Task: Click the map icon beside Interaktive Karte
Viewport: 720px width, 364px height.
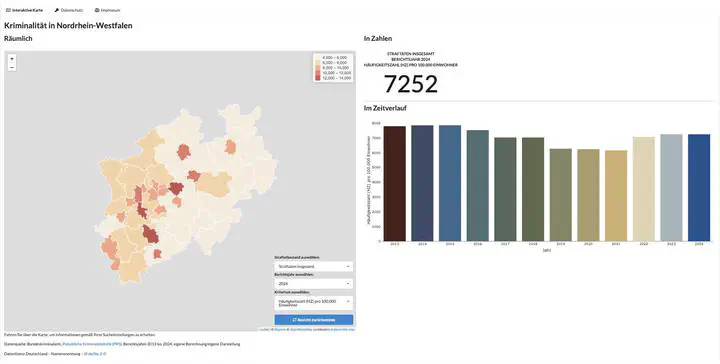Action: coord(8,10)
